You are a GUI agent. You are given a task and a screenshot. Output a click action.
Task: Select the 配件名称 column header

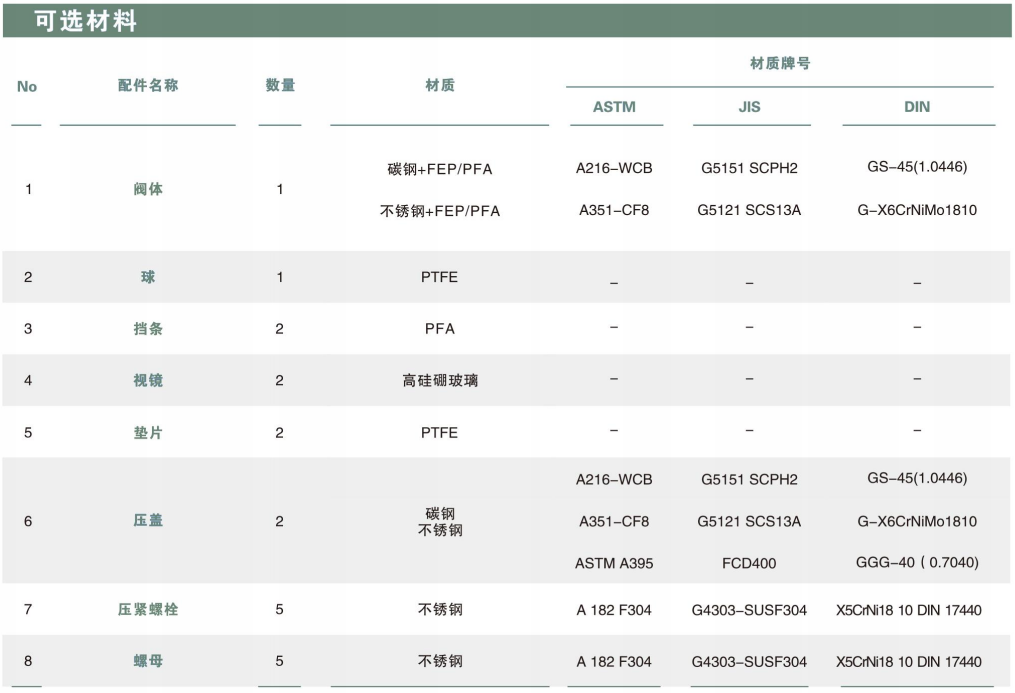click(x=148, y=86)
